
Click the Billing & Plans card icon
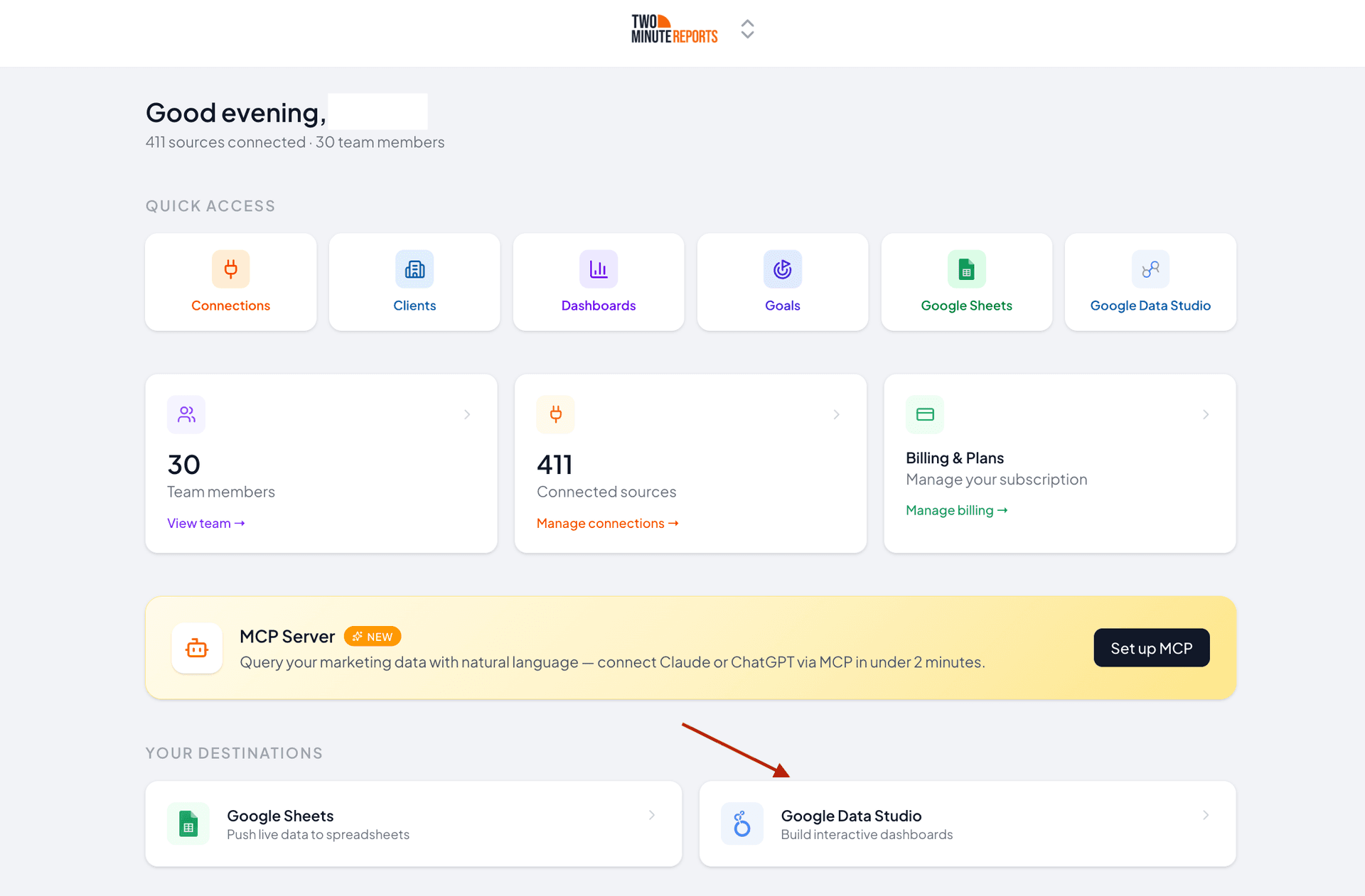(x=925, y=414)
